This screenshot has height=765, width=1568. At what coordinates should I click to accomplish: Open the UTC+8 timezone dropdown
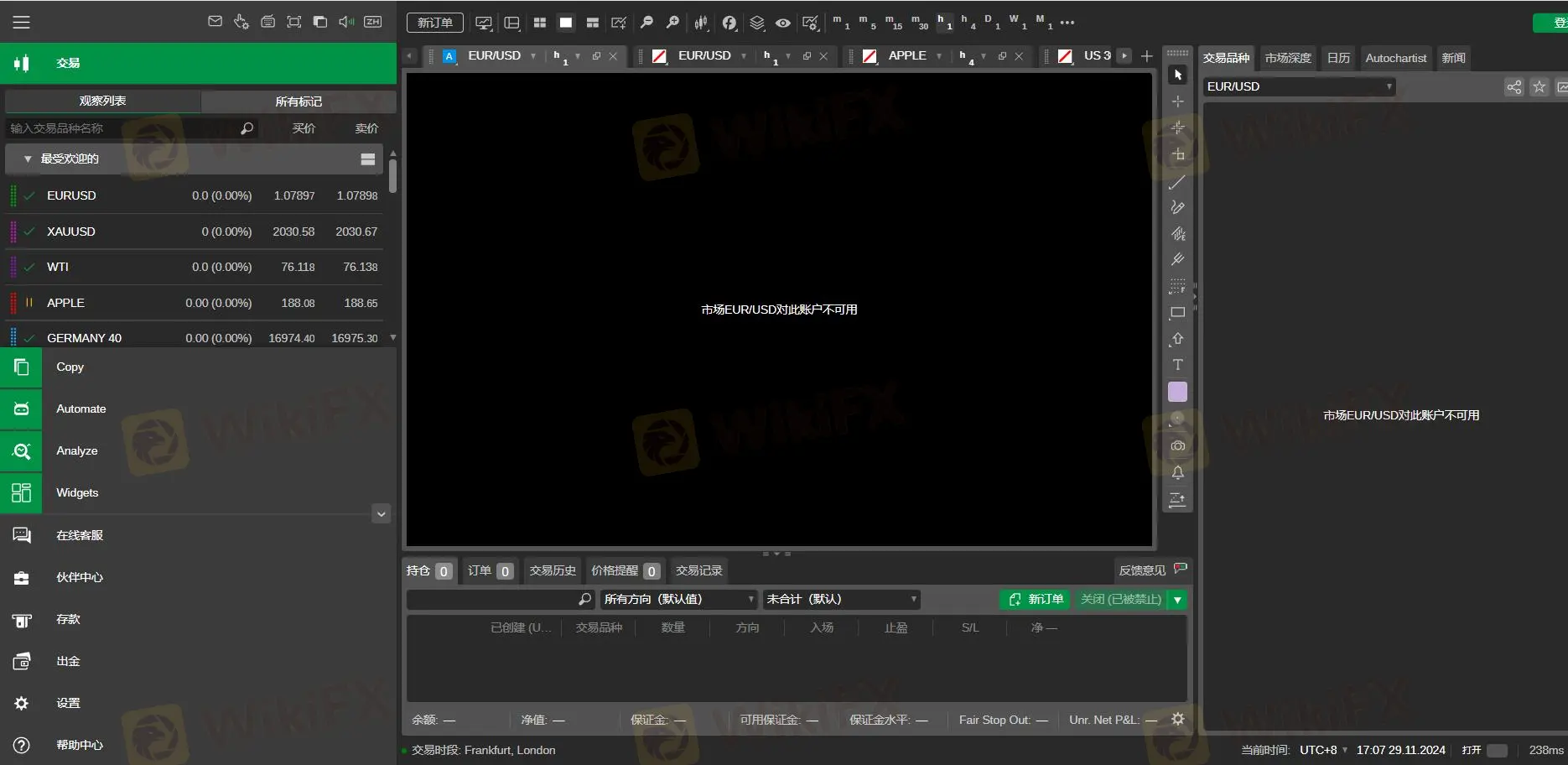(x=1323, y=750)
